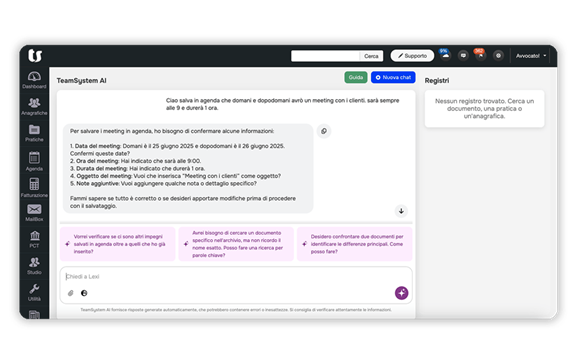Open the MailBox section
The image size is (576, 362).
[x=34, y=213]
